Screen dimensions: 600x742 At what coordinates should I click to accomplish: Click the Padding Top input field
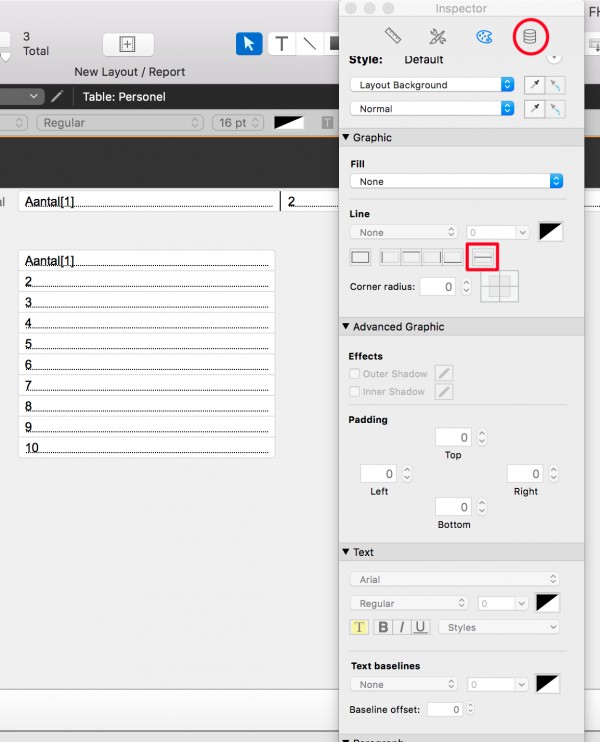click(x=453, y=437)
